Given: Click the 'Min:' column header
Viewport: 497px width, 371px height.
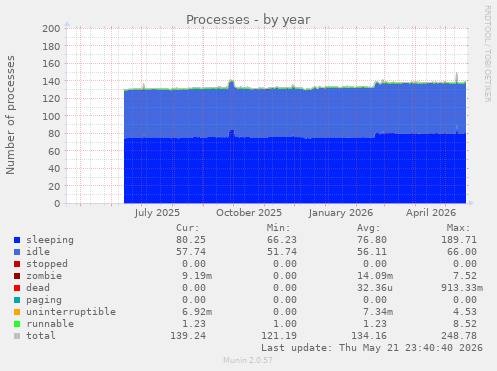Looking at the screenshot, I should (x=278, y=228).
